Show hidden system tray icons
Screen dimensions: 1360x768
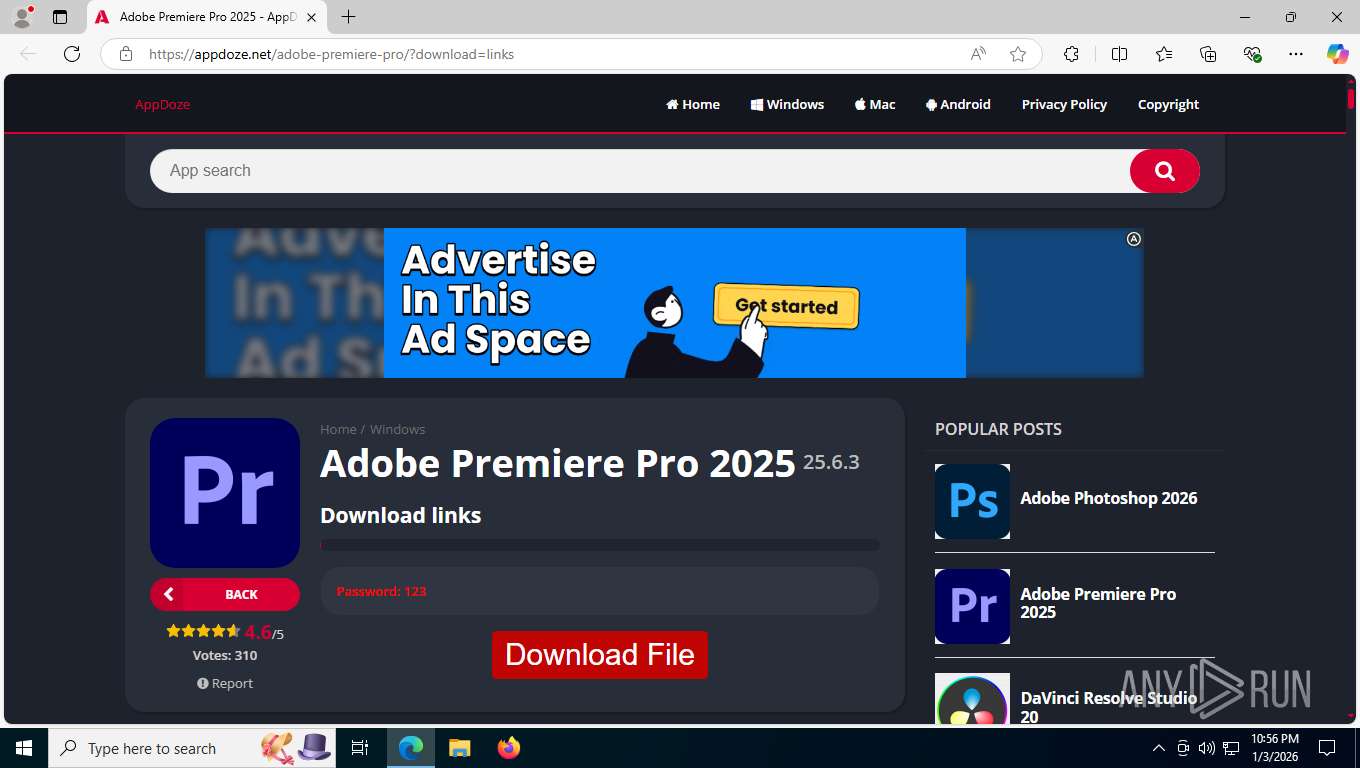click(1159, 748)
